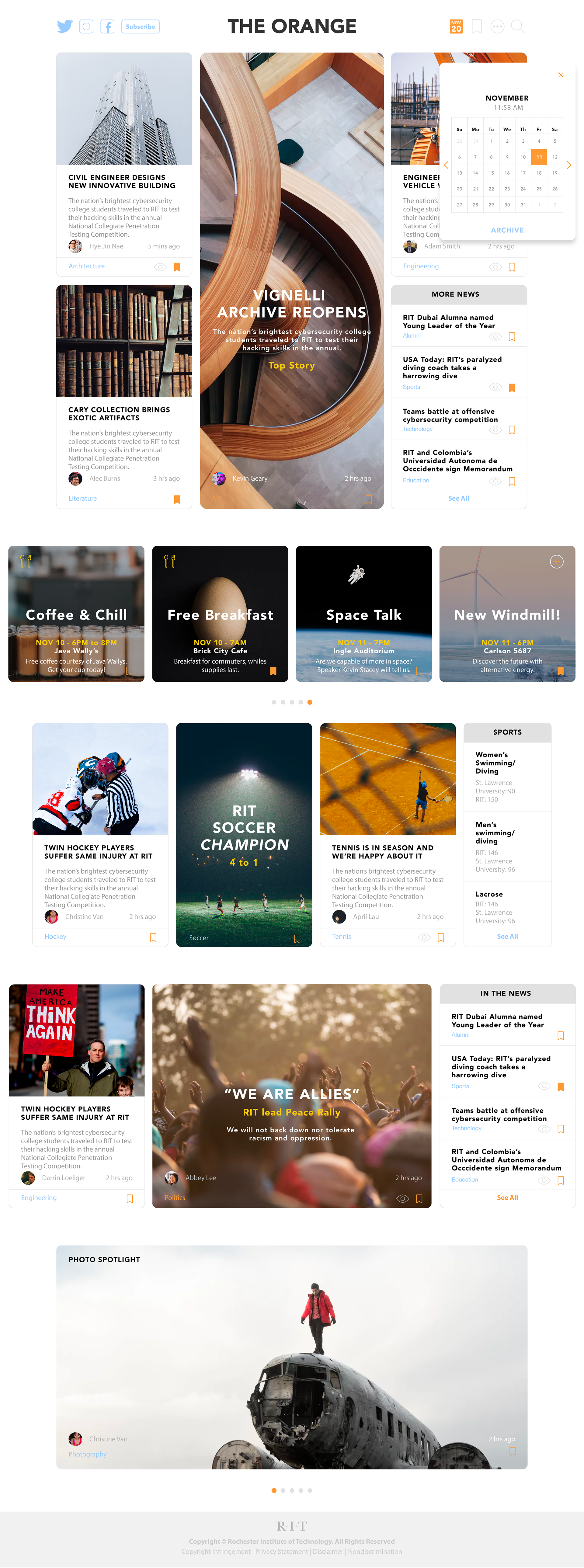Image resolution: width=584 pixels, height=1568 pixels.
Task: Open the Architecture category tag
Action: pos(86,266)
